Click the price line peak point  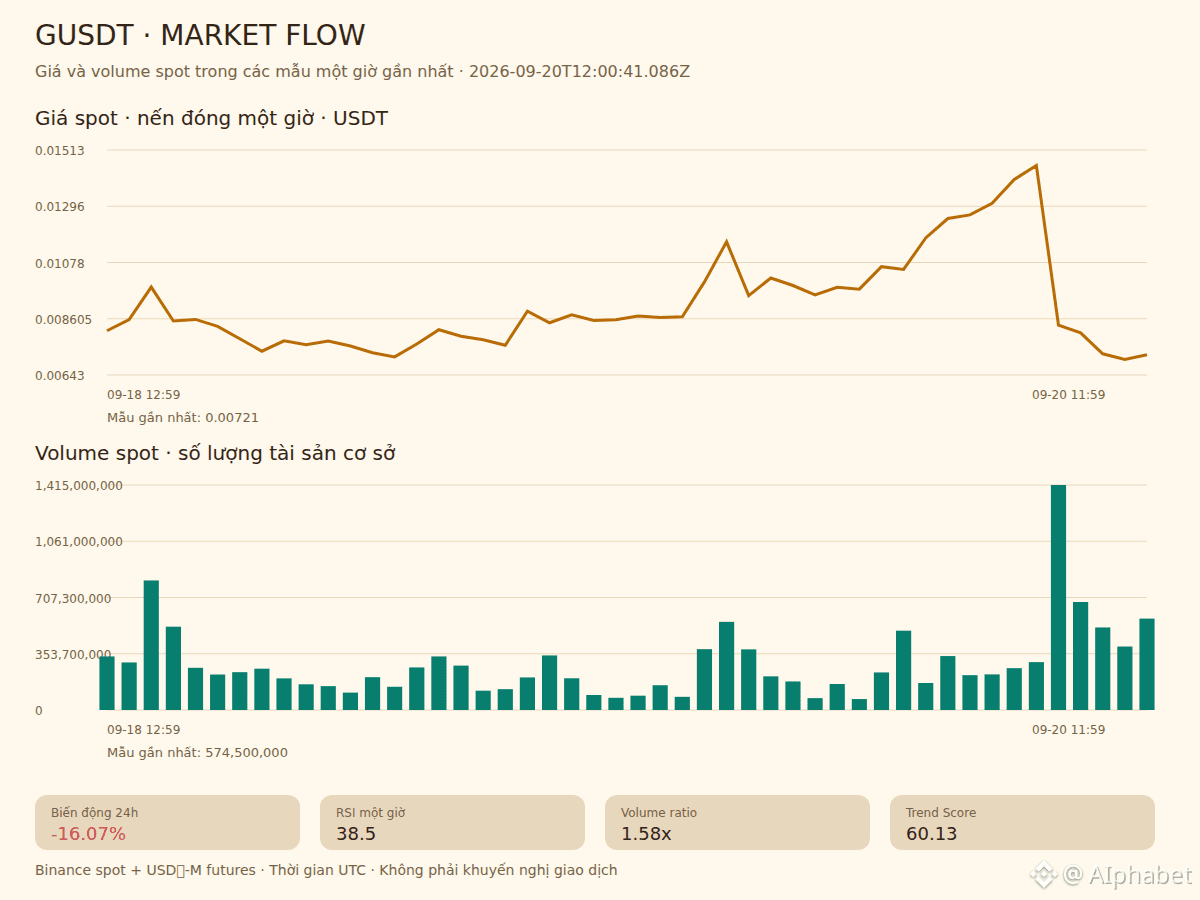click(1036, 165)
